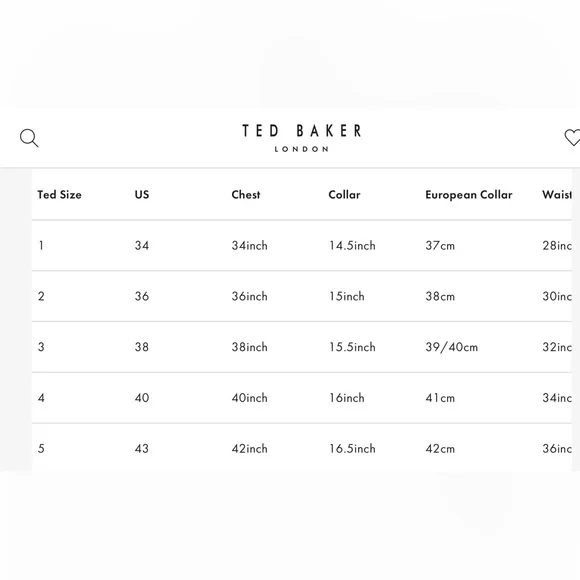This screenshot has height=580, width=580.
Task: Click the 38inch chest value
Action: click(x=249, y=347)
